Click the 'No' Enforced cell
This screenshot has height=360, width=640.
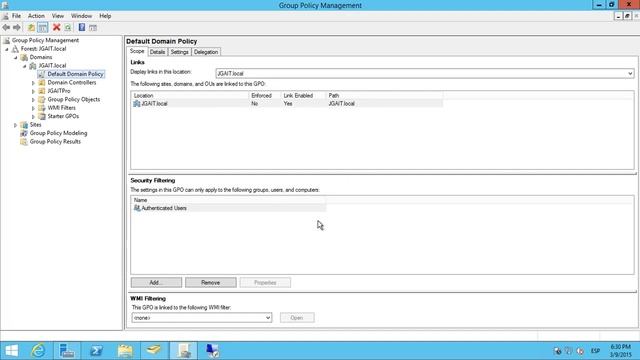[255, 104]
